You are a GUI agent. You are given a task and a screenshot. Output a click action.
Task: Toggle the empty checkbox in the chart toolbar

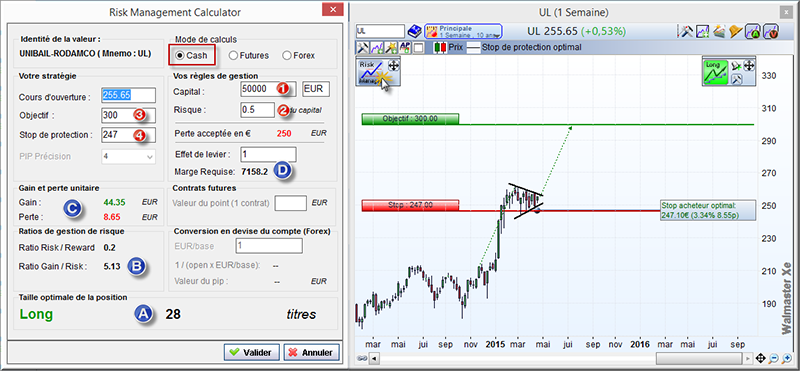tap(418, 47)
